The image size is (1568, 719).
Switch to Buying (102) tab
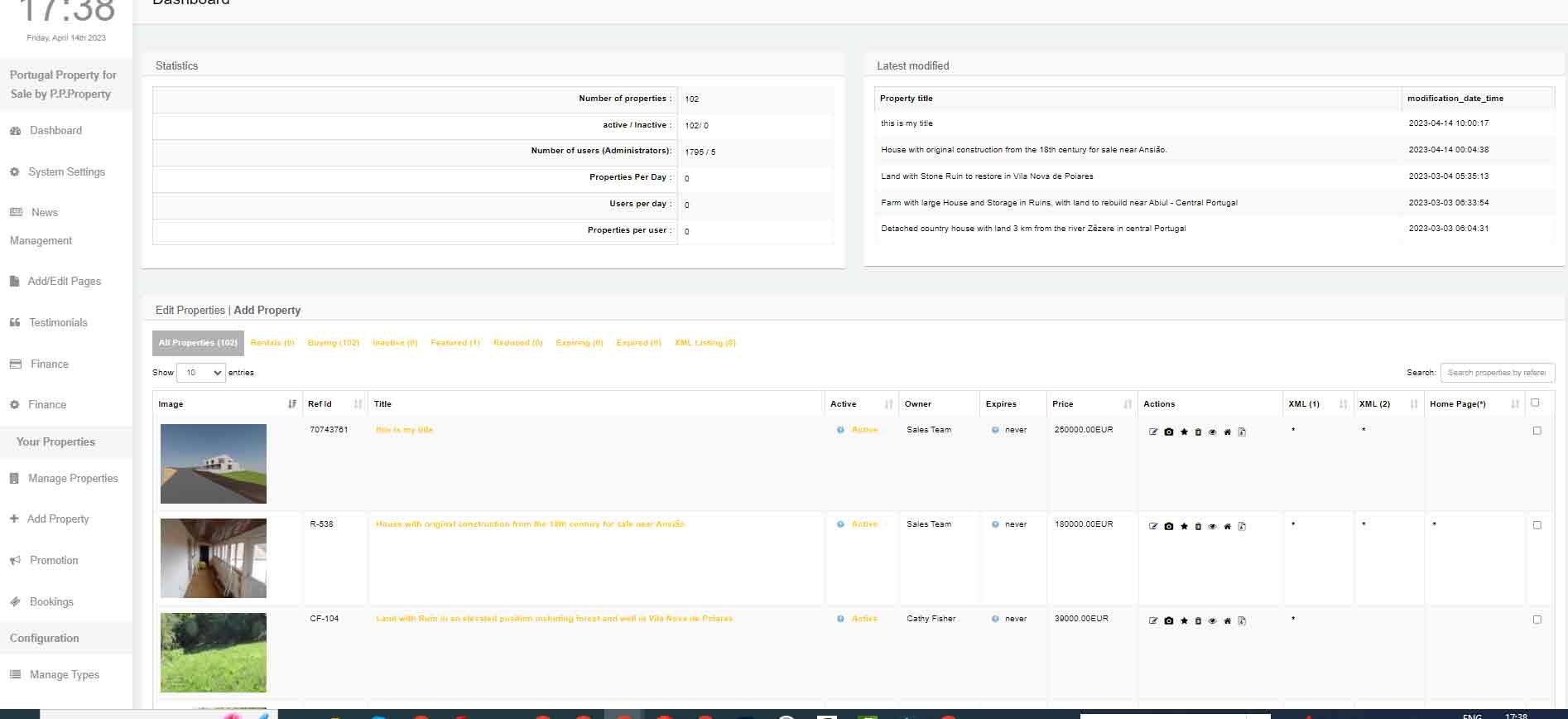pos(334,343)
